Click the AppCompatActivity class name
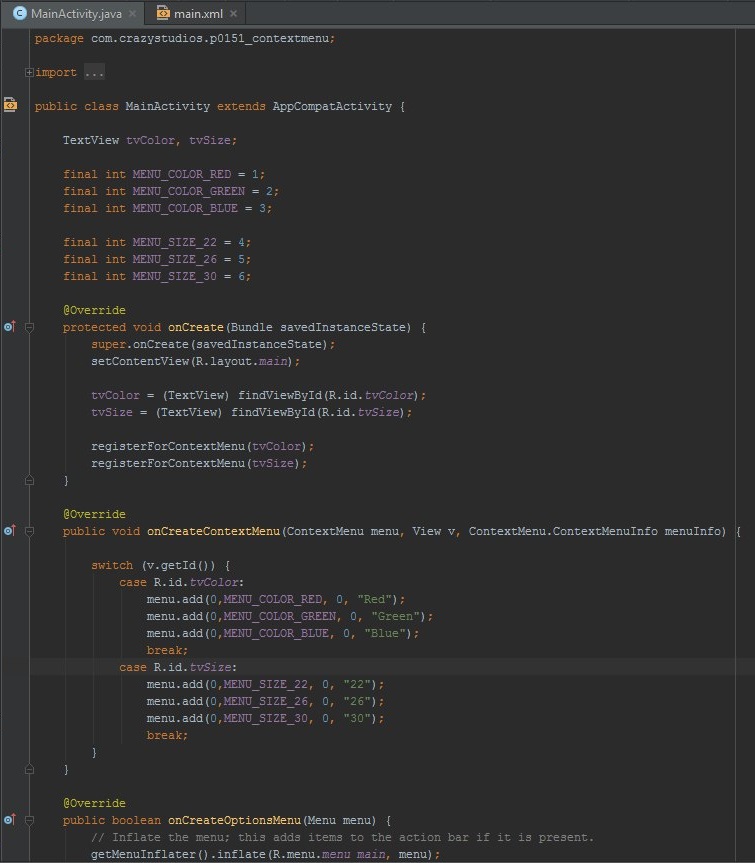The width and height of the screenshot is (755, 863). (332, 106)
